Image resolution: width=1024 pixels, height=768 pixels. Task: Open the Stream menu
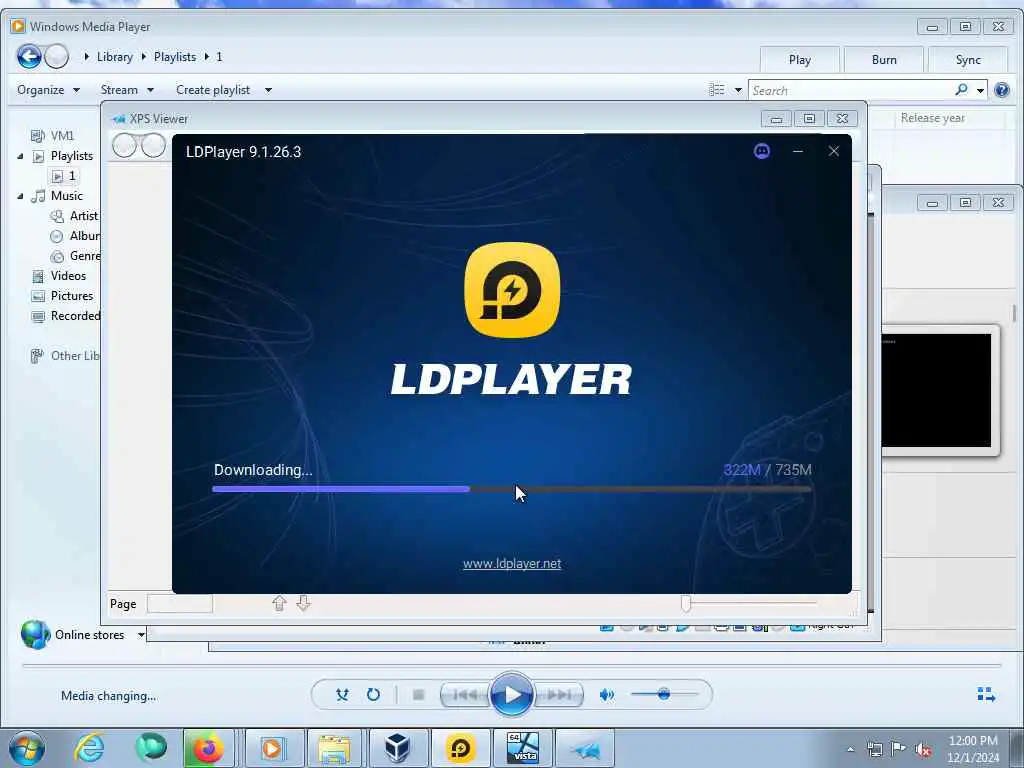click(127, 90)
